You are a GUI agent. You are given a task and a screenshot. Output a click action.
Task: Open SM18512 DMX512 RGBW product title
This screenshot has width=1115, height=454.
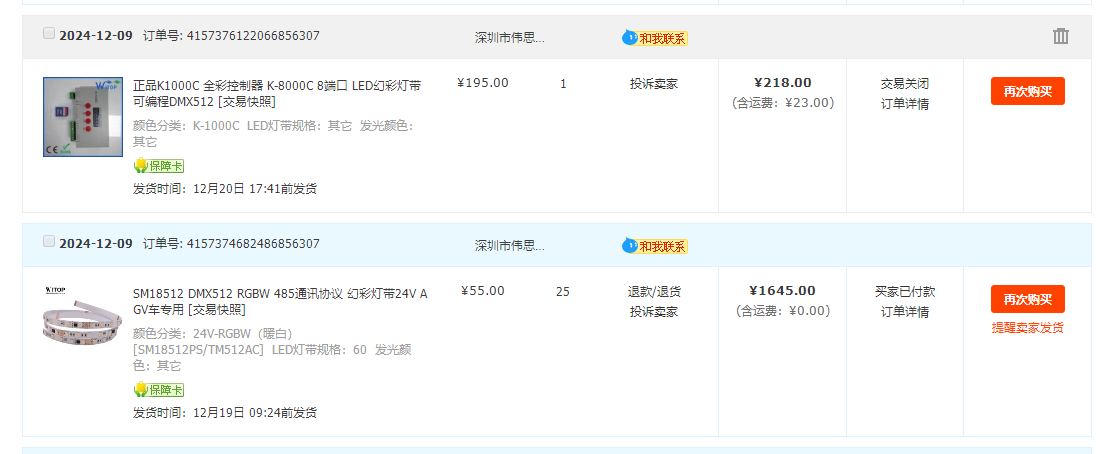[280, 302]
